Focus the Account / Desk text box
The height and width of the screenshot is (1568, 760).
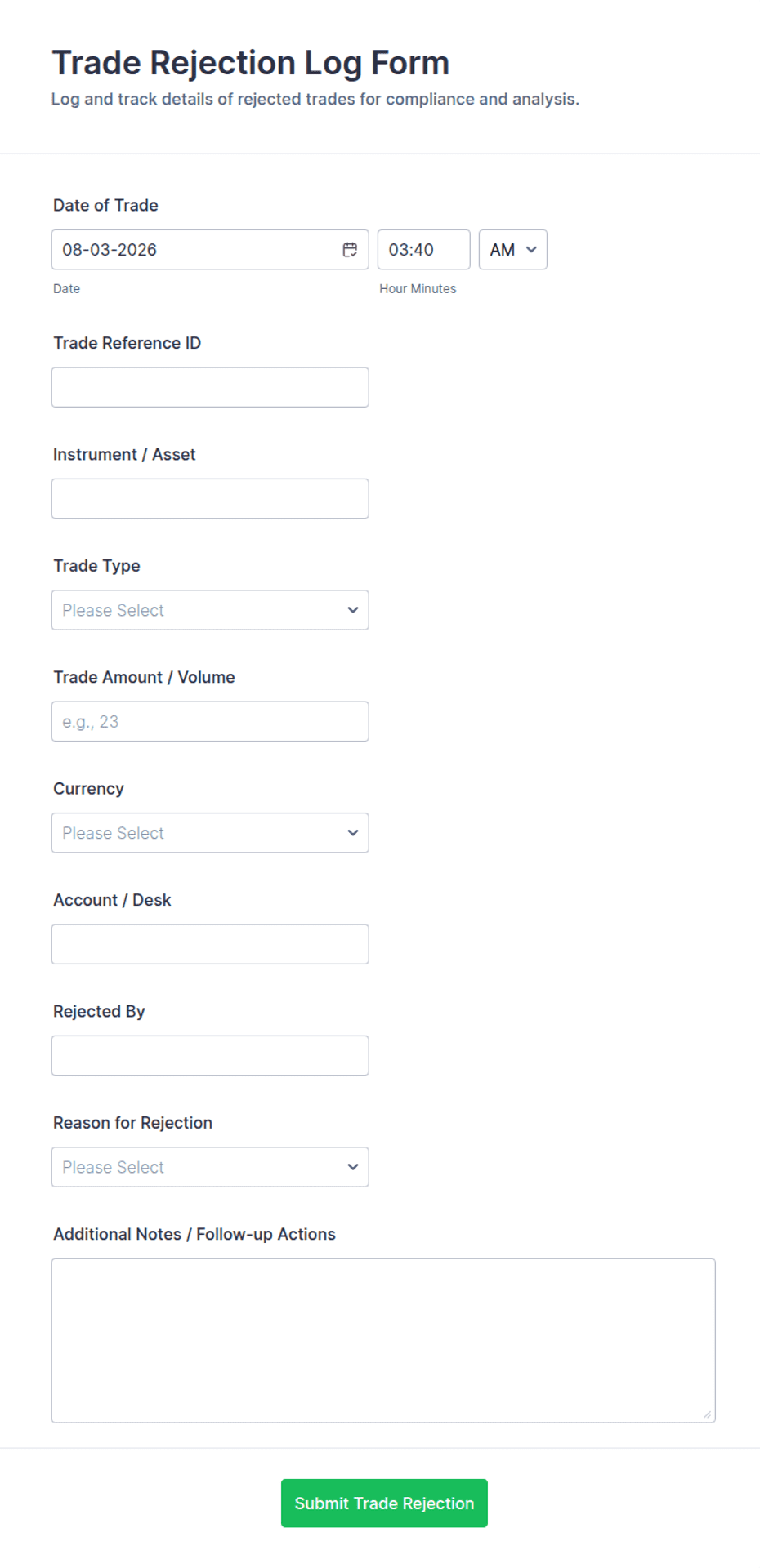click(210, 944)
